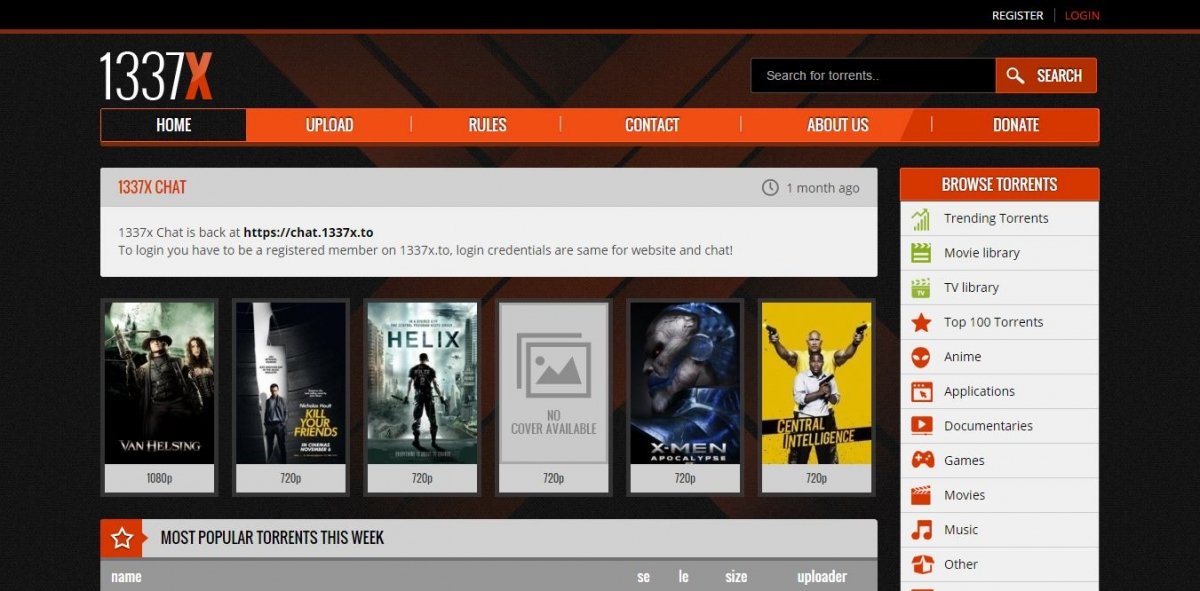Click the Other category box icon

[x=921, y=565]
